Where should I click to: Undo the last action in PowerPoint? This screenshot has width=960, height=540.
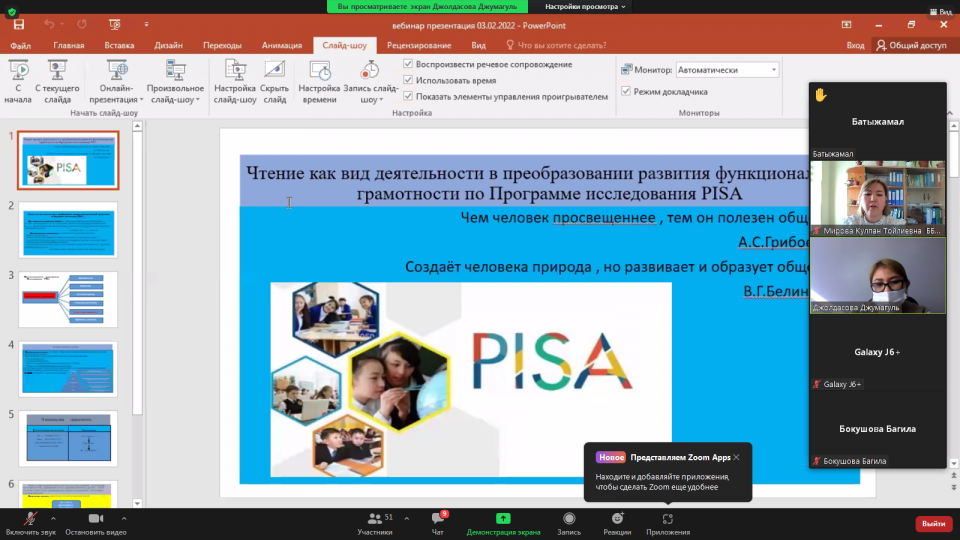pos(49,24)
